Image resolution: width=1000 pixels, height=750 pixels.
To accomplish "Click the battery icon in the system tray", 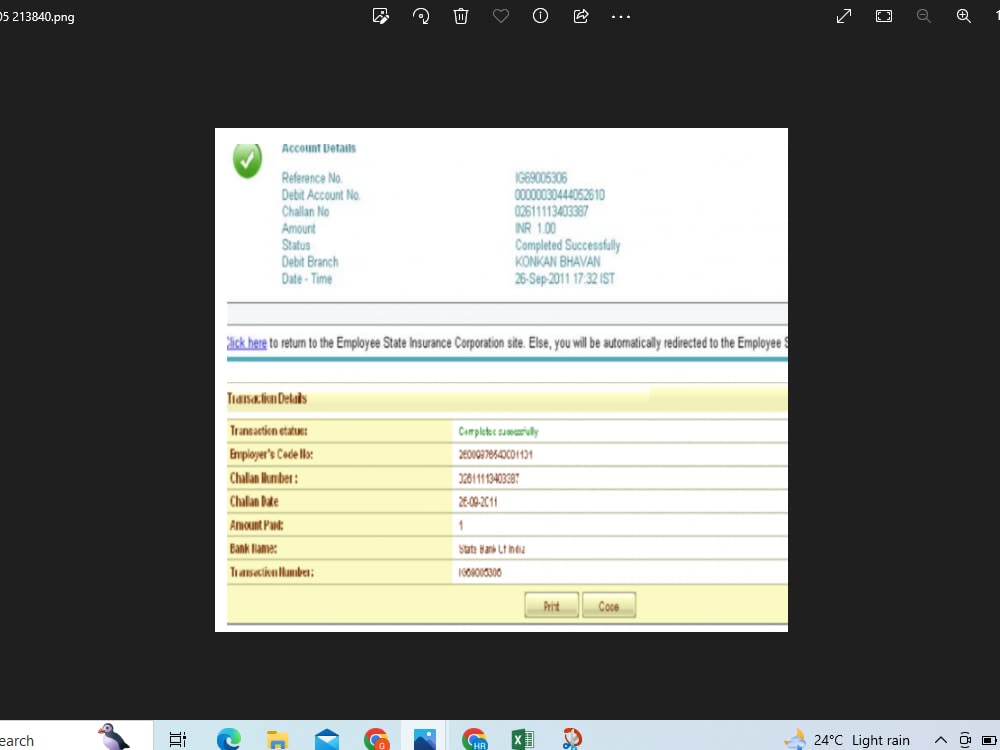I will 990,740.
